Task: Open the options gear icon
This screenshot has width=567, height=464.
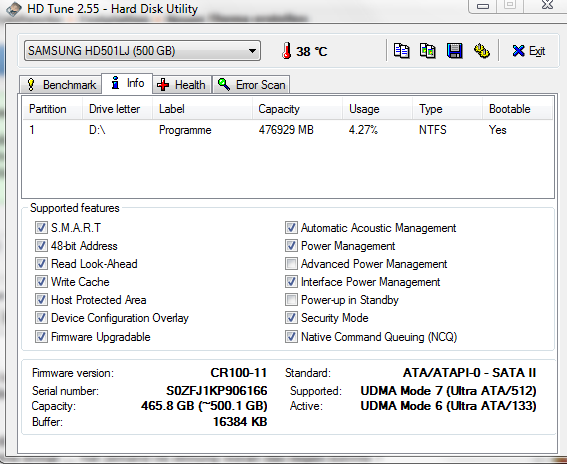Action: [482, 51]
